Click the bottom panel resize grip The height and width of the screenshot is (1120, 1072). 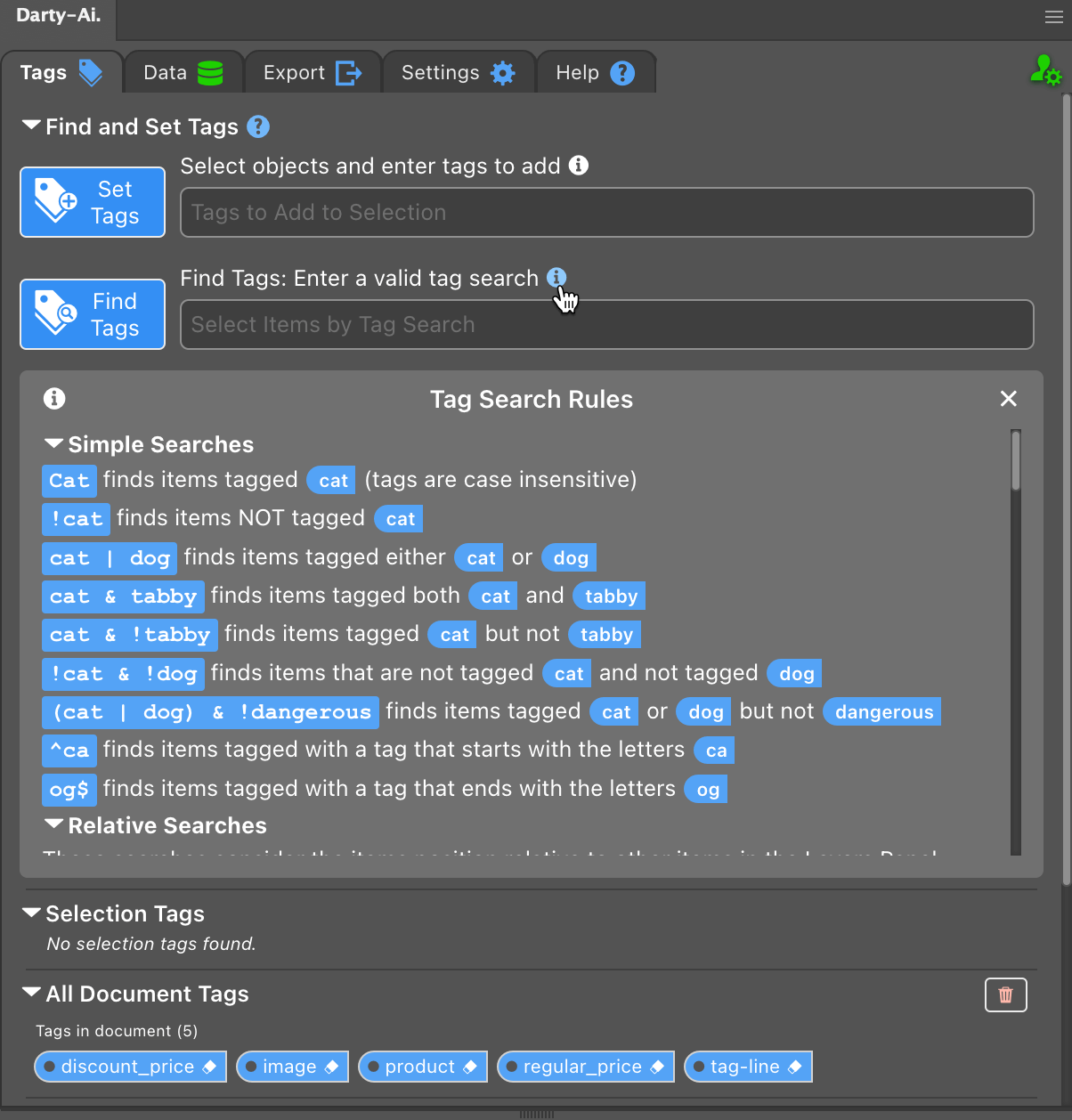pyautogui.click(x=536, y=1114)
